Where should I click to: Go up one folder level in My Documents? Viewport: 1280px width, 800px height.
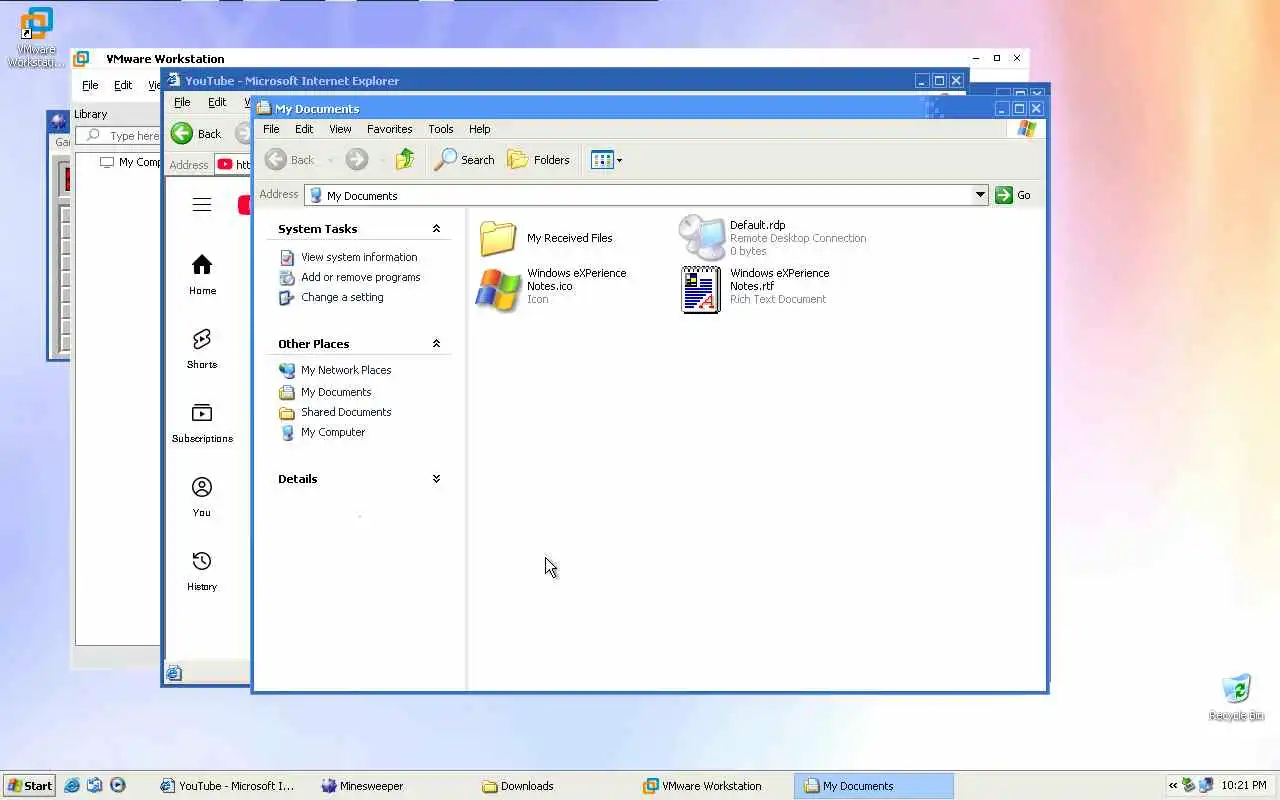pyautogui.click(x=404, y=160)
